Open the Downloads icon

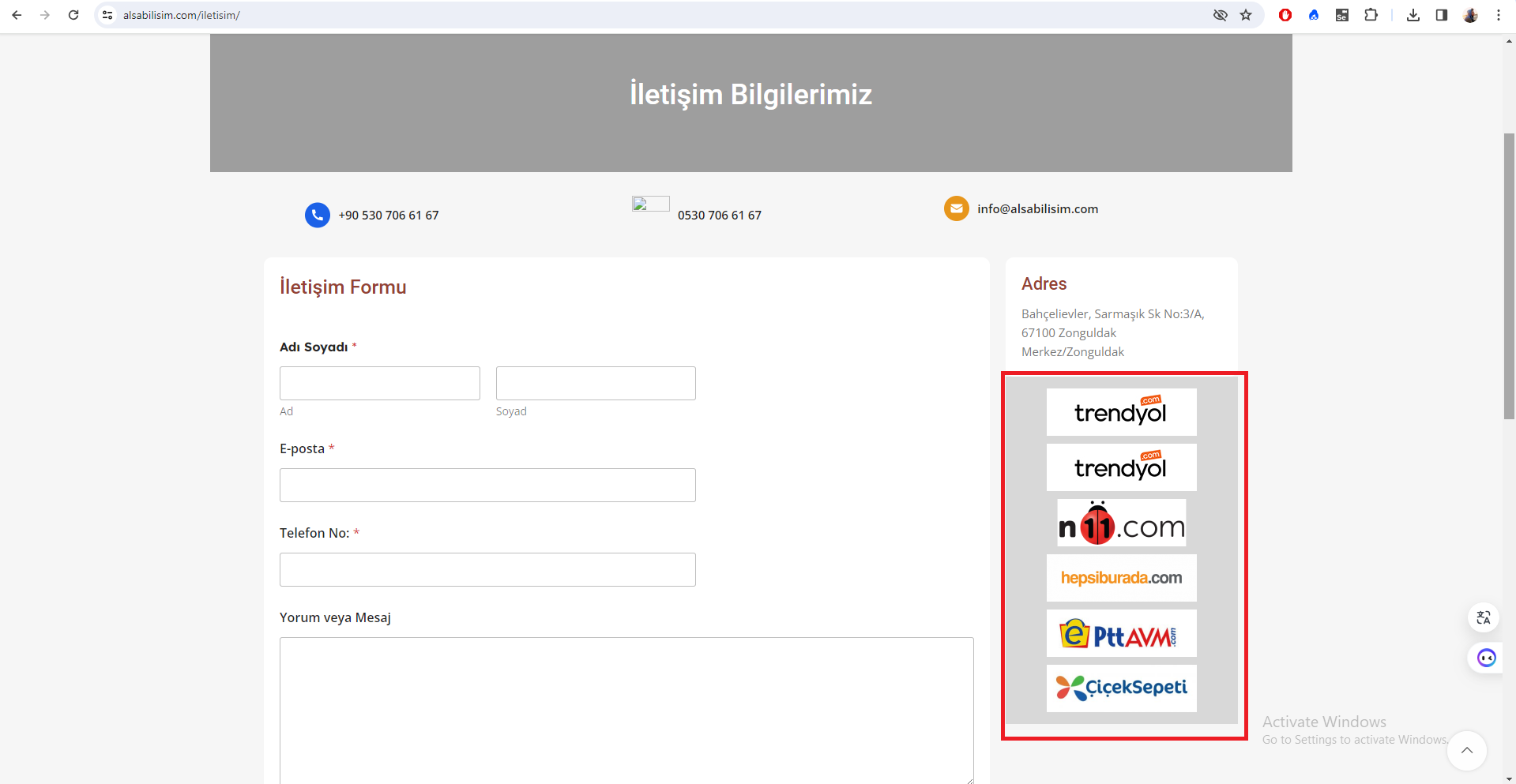point(1413,15)
